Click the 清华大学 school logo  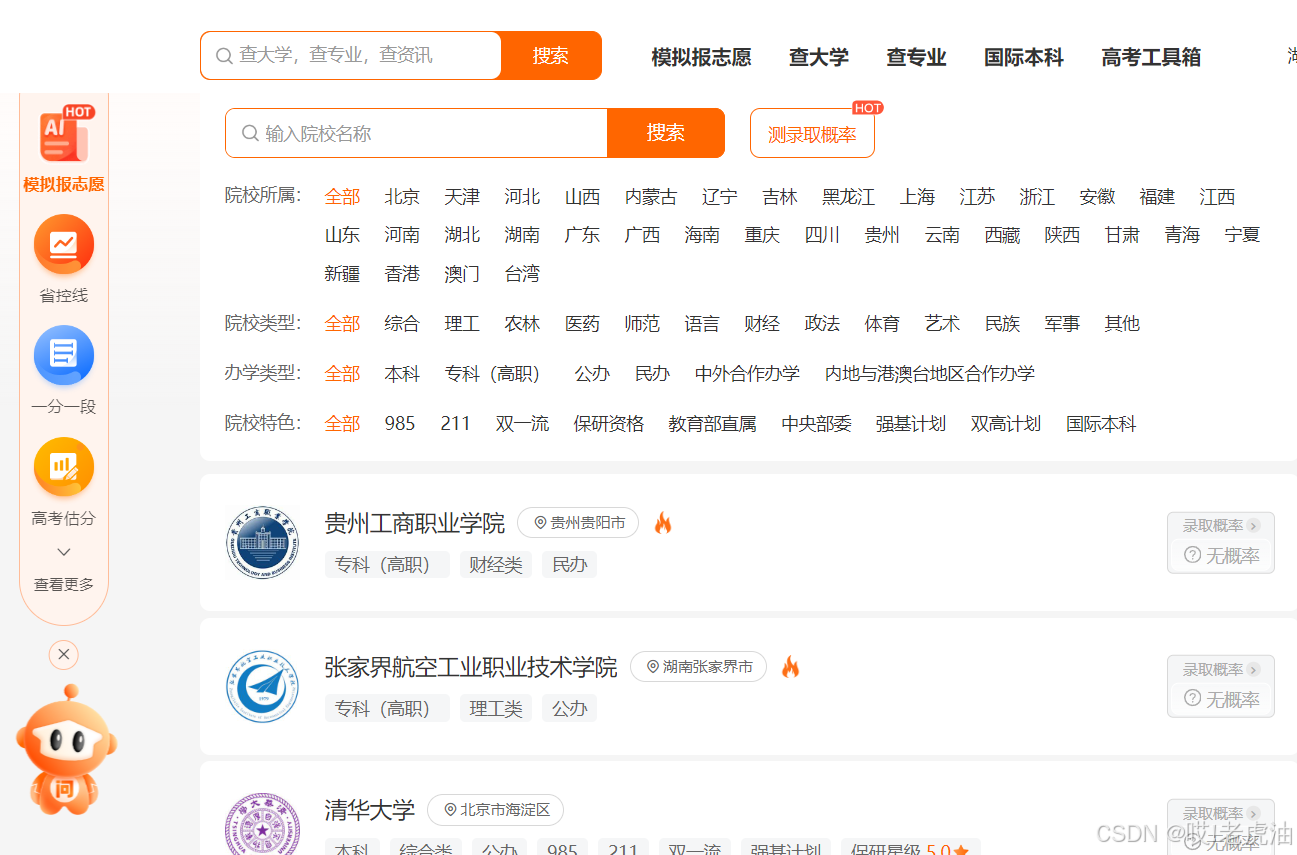[262, 825]
